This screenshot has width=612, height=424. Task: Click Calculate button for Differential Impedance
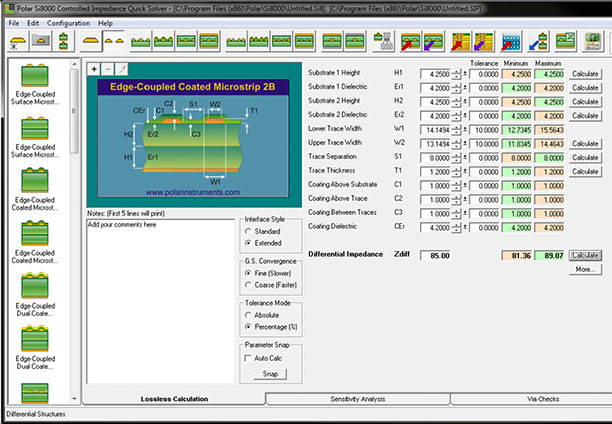[x=583, y=255]
